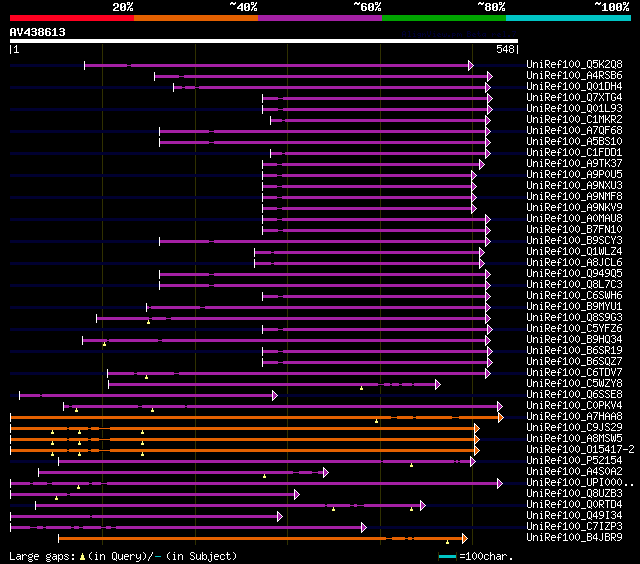Click the arrowhead ending the Q8UZB3 alignment

point(297,495)
